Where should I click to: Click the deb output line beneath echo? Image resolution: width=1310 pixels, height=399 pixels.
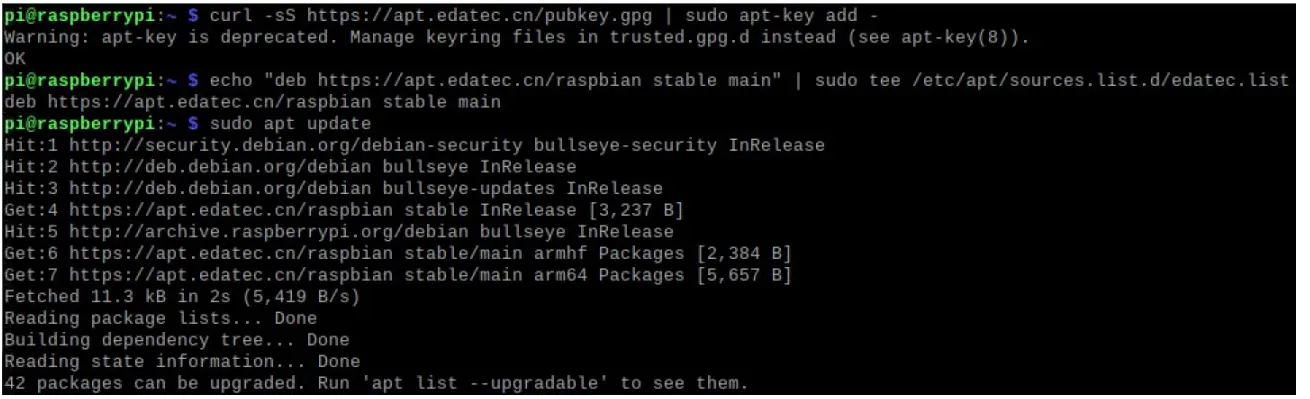[x=252, y=102]
